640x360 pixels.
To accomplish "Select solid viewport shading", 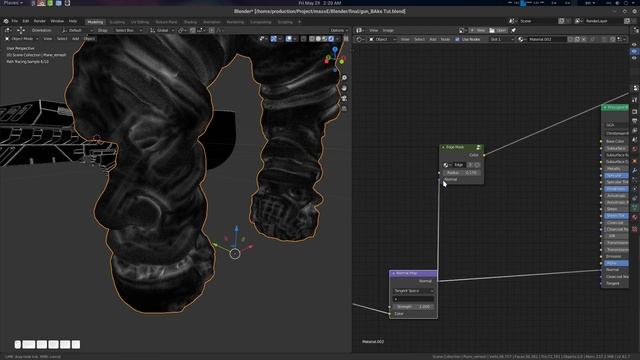I will pos(318,39).
